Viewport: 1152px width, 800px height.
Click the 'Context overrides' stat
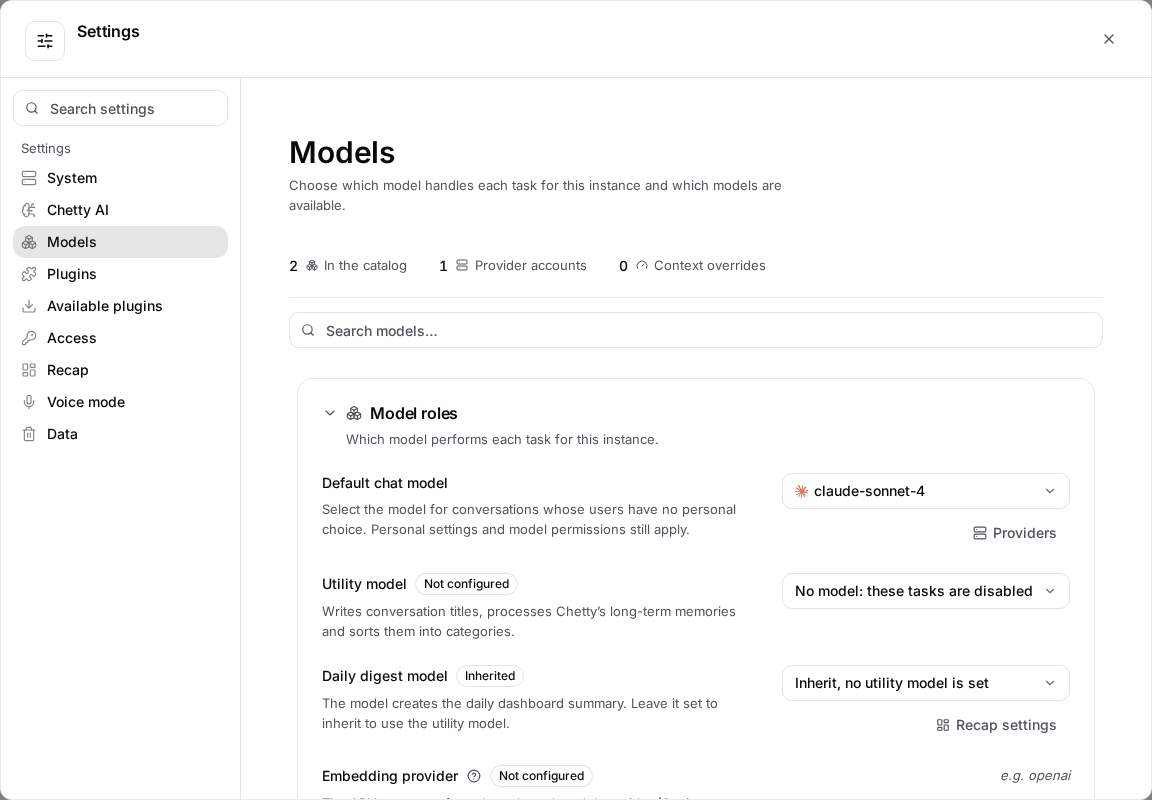pyautogui.click(x=692, y=266)
